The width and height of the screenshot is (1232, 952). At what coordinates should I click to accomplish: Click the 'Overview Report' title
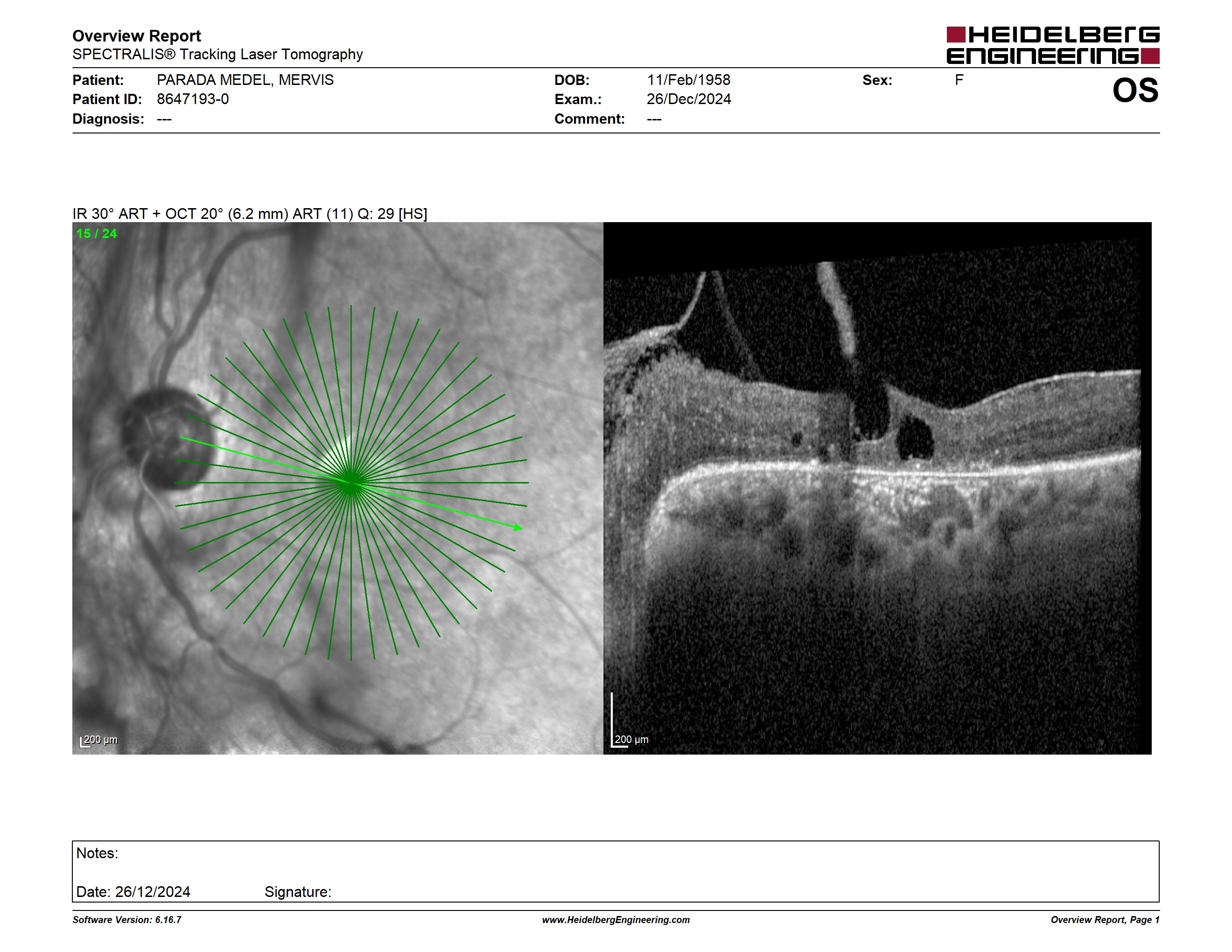tap(137, 36)
